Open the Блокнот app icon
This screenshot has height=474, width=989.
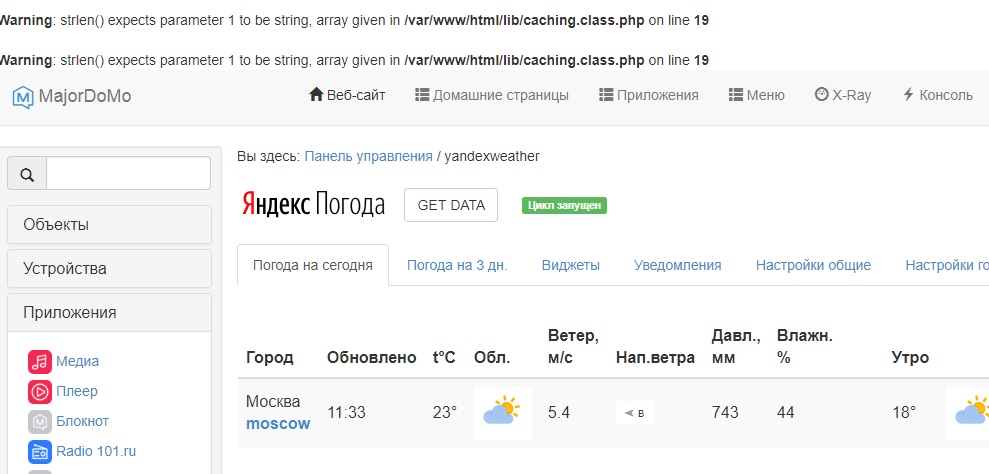click(40, 421)
